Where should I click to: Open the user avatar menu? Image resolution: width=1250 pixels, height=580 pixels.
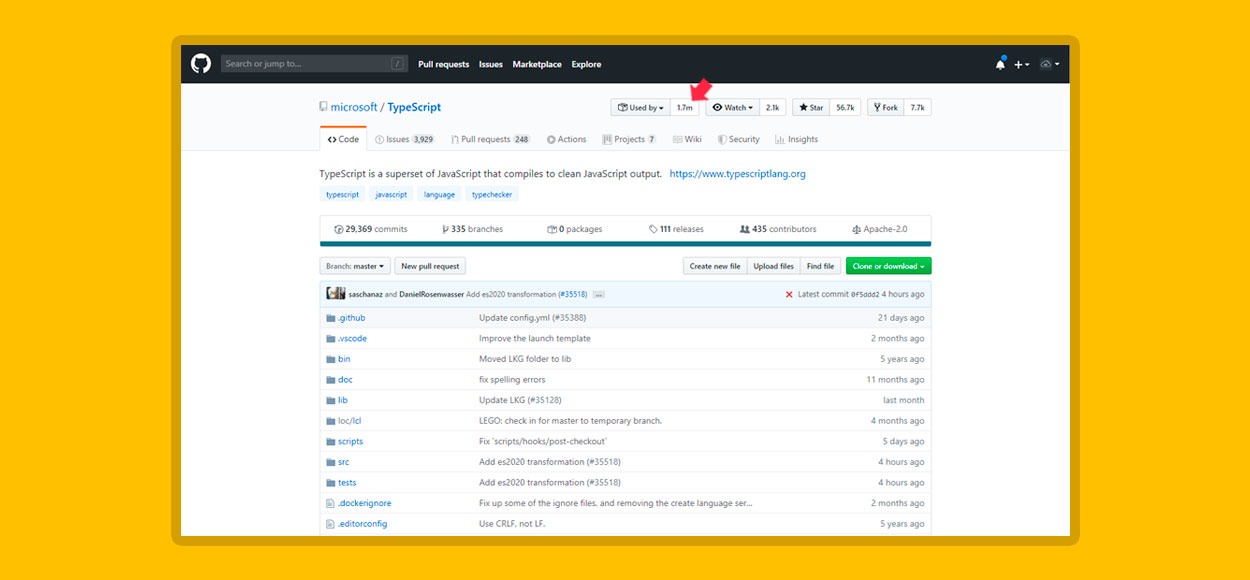(x=1049, y=64)
